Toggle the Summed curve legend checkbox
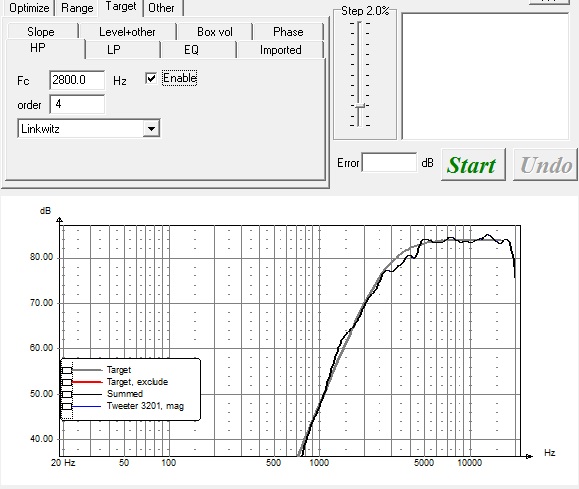Image resolution: width=579 pixels, height=489 pixels. pos(67,394)
